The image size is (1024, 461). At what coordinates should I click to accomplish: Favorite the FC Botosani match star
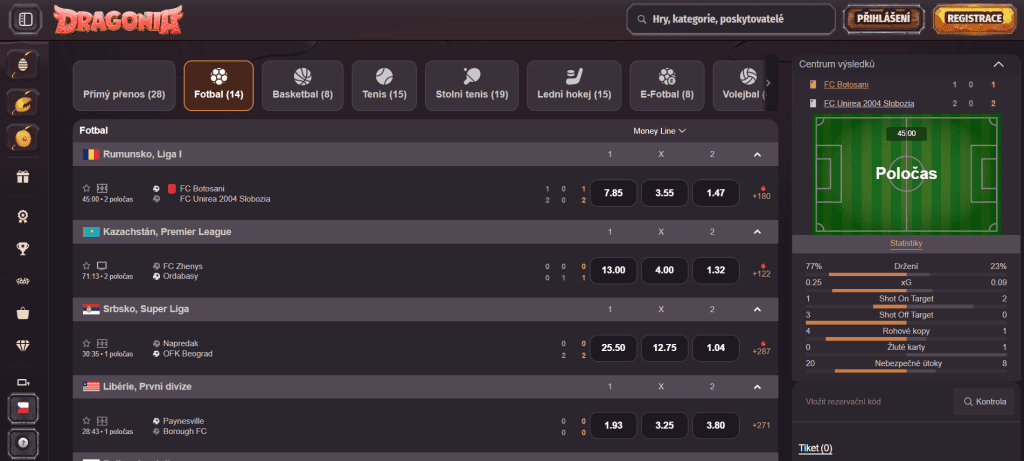(87, 187)
